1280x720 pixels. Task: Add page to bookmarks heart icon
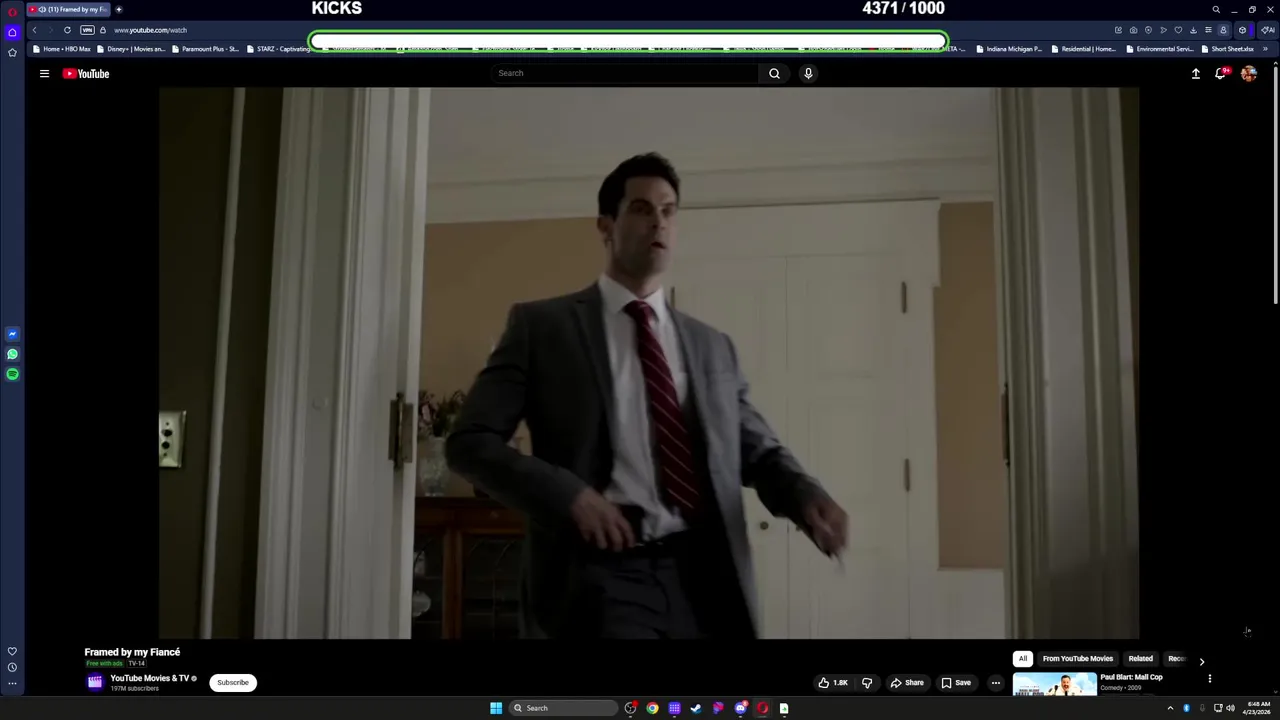1178,30
